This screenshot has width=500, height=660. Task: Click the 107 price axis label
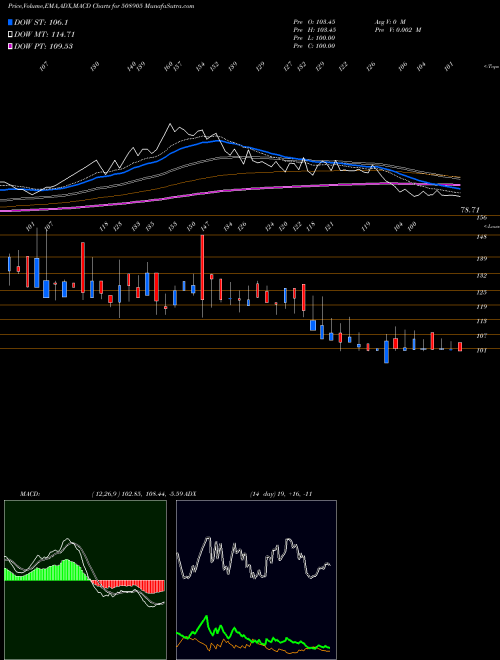pos(482,336)
